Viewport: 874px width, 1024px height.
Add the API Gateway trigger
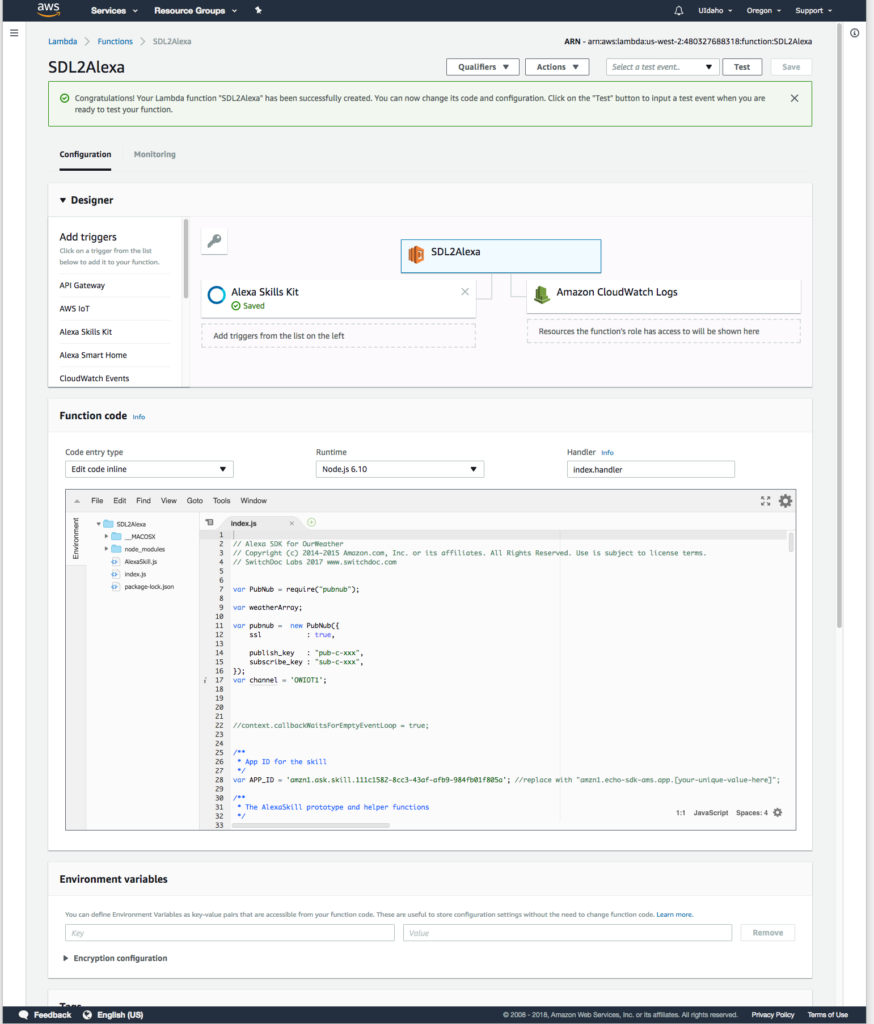(82, 285)
